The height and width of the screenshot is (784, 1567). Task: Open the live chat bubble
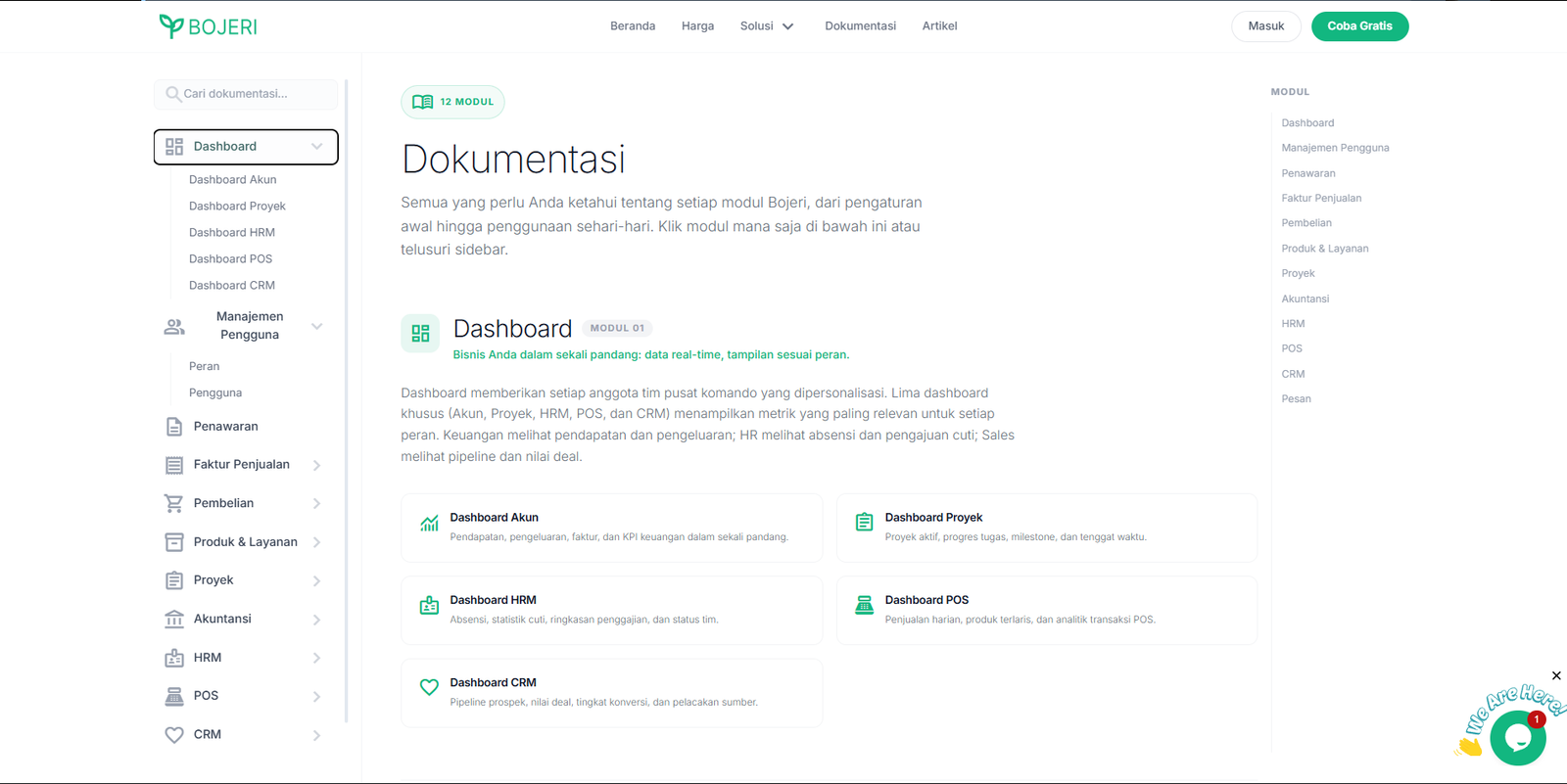pos(1518,738)
